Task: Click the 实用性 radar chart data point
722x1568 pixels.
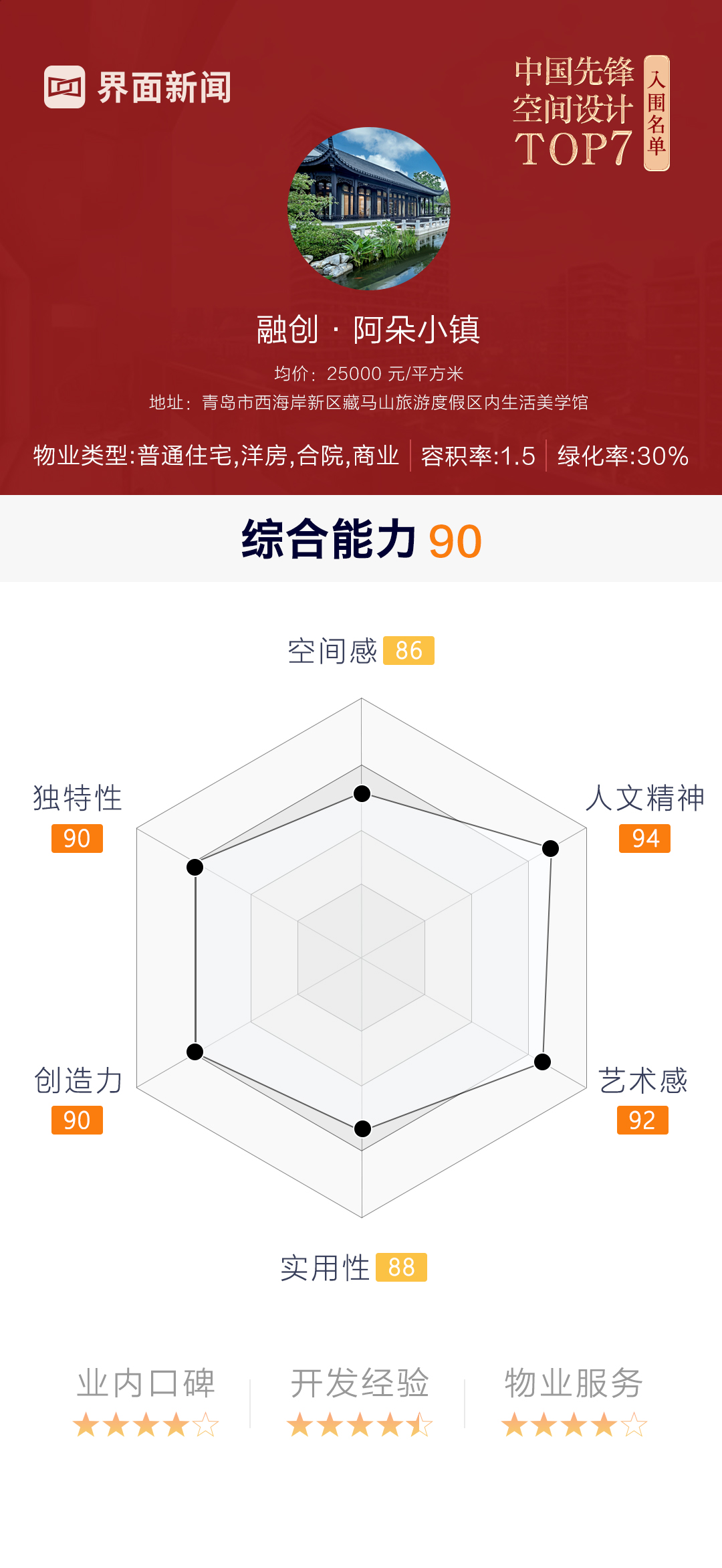Action: (x=362, y=1129)
